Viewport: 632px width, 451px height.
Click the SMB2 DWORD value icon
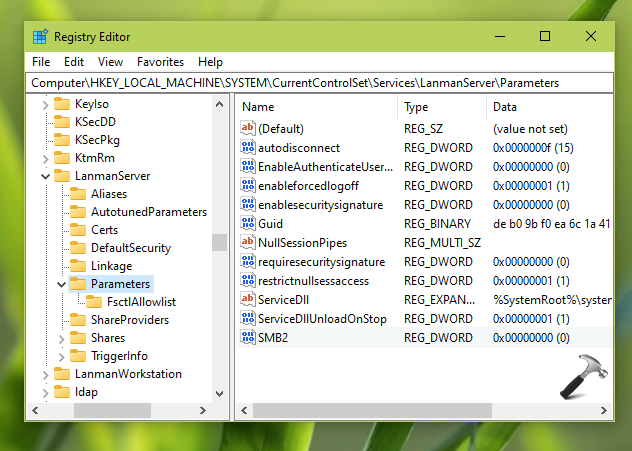pyautogui.click(x=247, y=337)
